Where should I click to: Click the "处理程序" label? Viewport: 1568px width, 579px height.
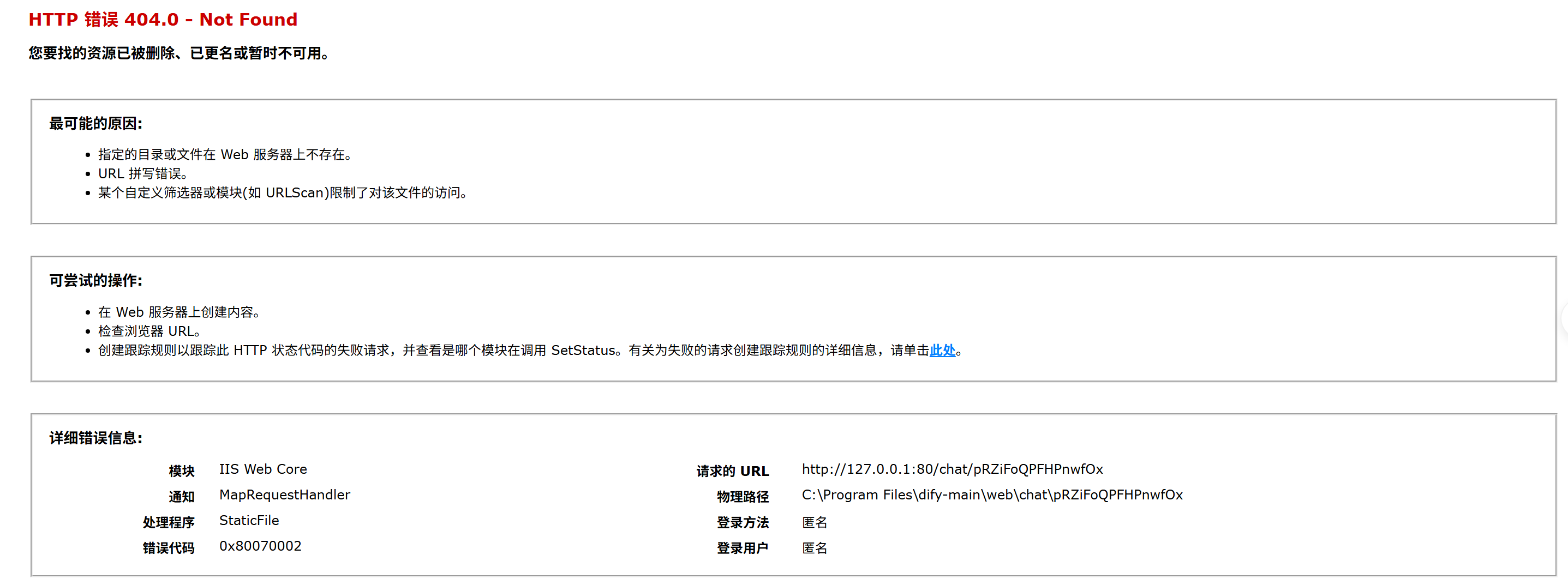click(169, 522)
